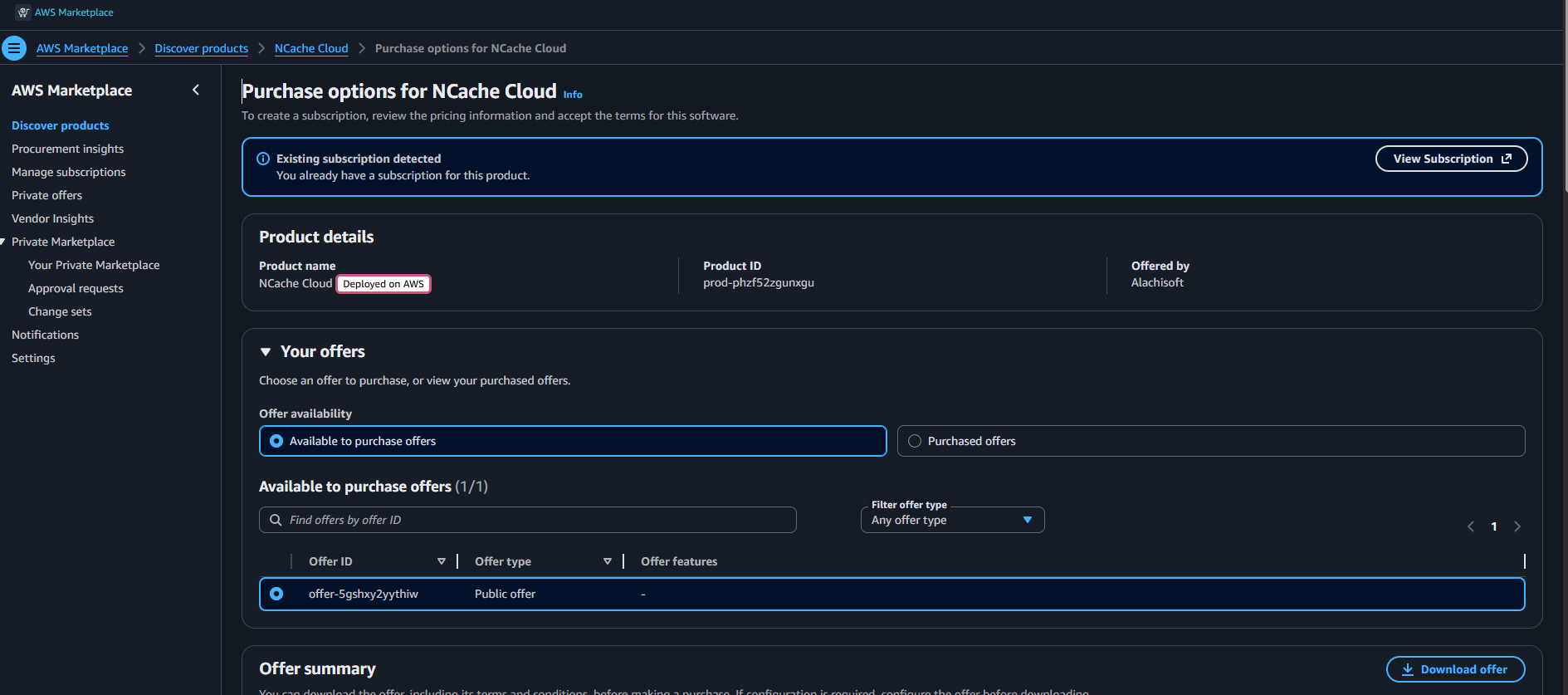
Task: Collapse Private Marketplace tree in sidebar
Action: (3, 242)
